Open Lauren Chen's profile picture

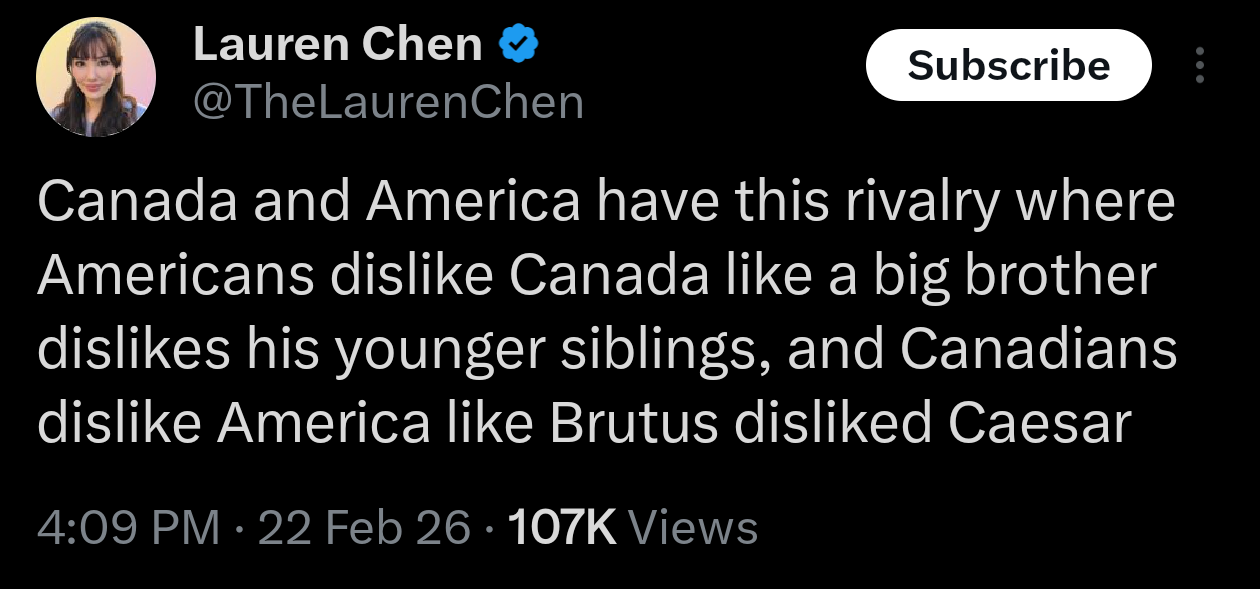pyautogui.click(x=96, y=77)
